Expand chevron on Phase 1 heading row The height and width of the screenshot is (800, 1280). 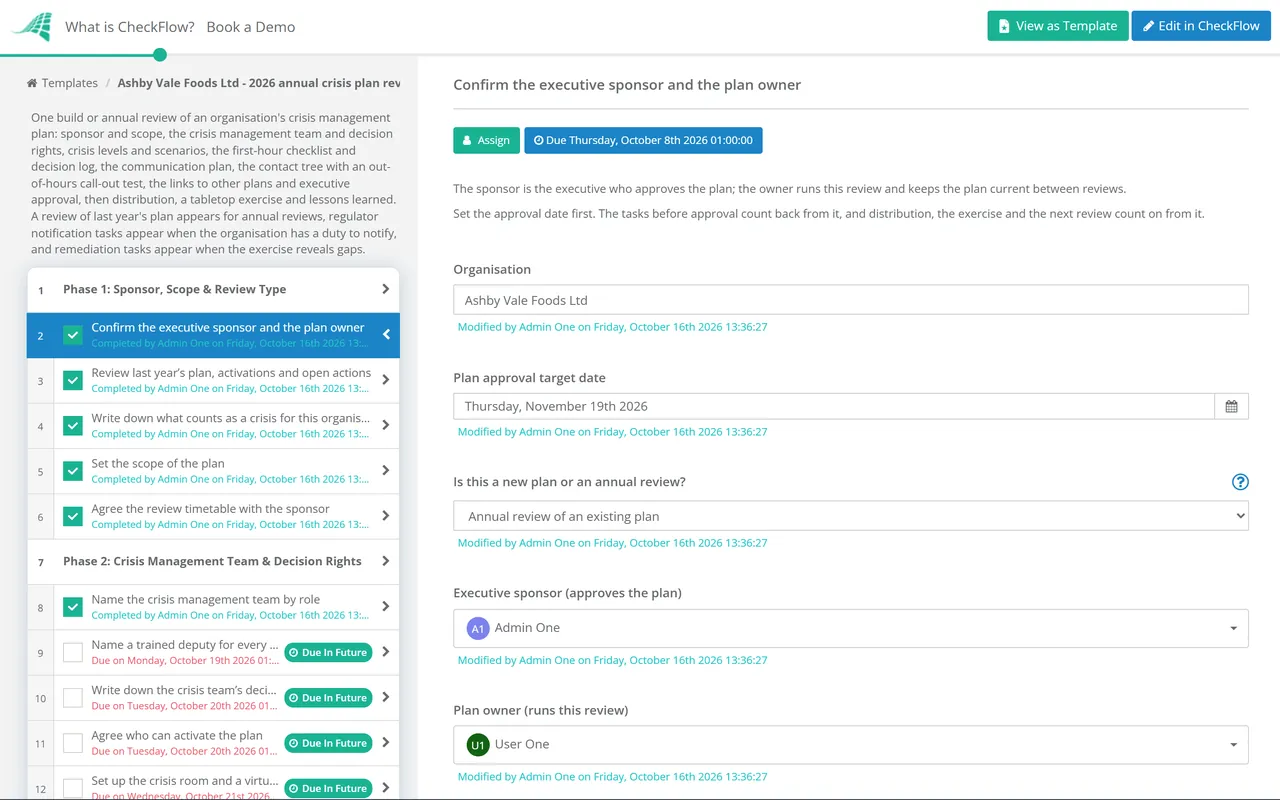(385, 289)
